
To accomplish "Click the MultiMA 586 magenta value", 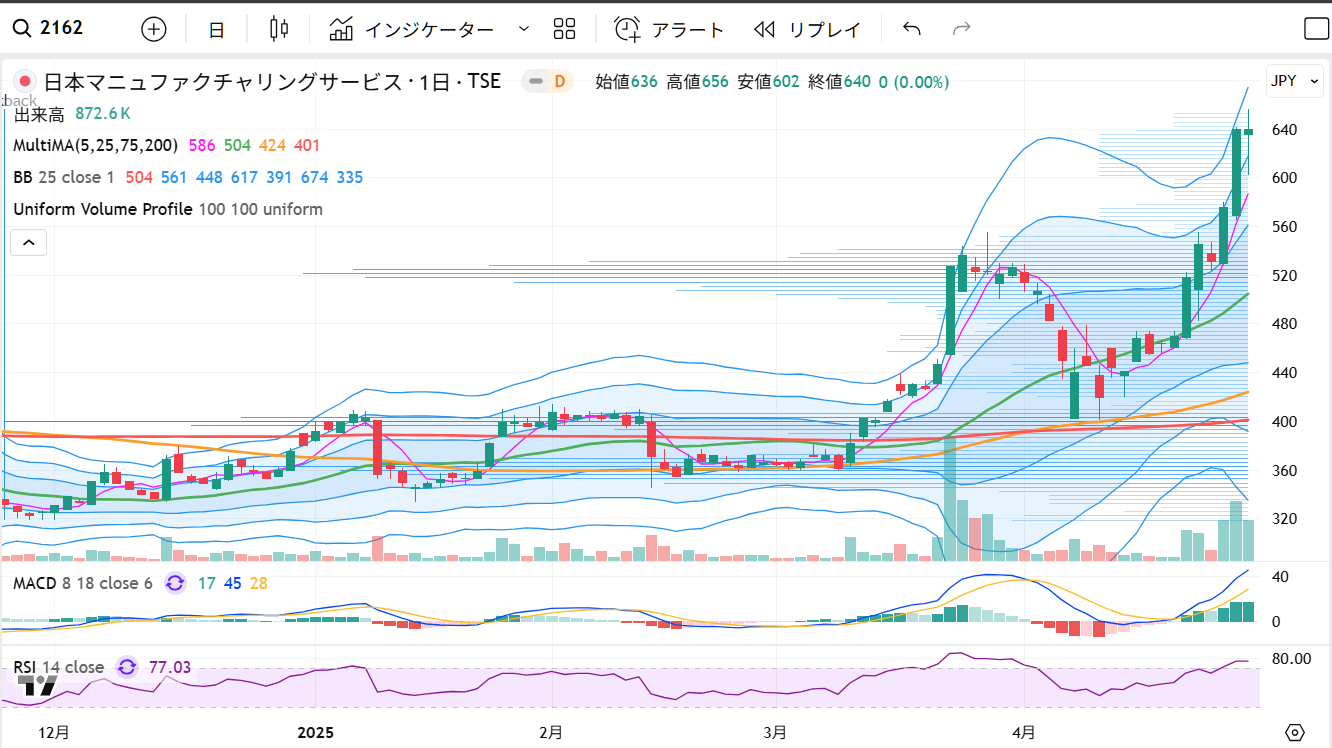I will pos(202,146).
